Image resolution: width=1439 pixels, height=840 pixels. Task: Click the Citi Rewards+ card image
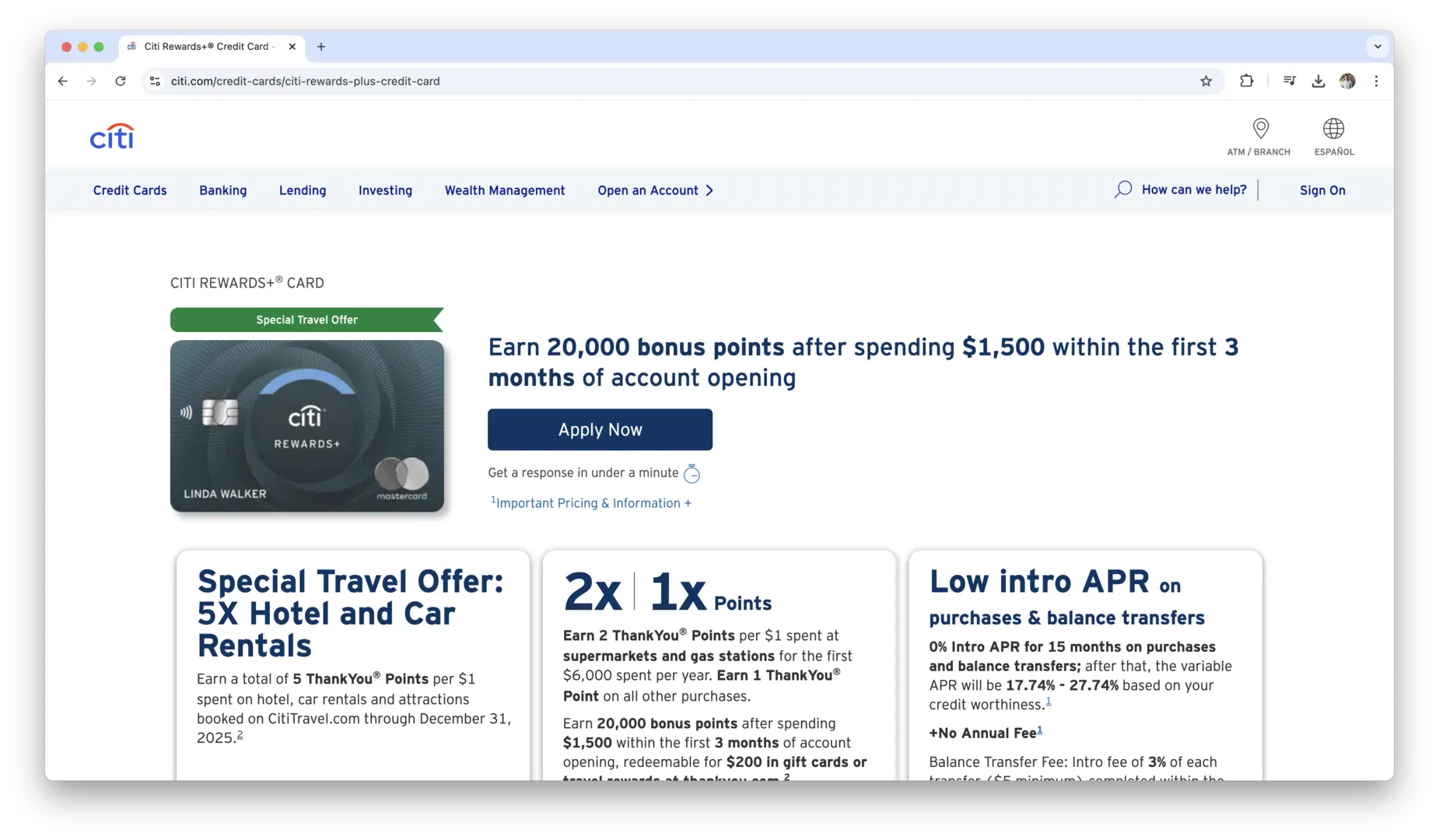[x=307, y=426]
